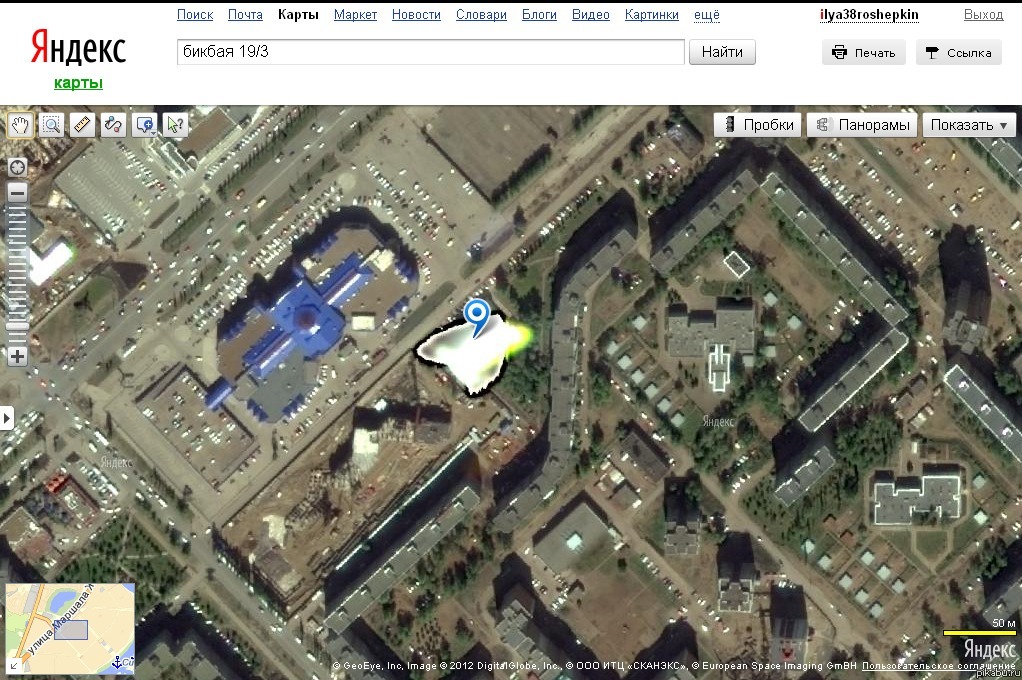Choose the add-placemark tool
The width and height of the screenshot is (1022, 680).
click(x=144, y=125)
